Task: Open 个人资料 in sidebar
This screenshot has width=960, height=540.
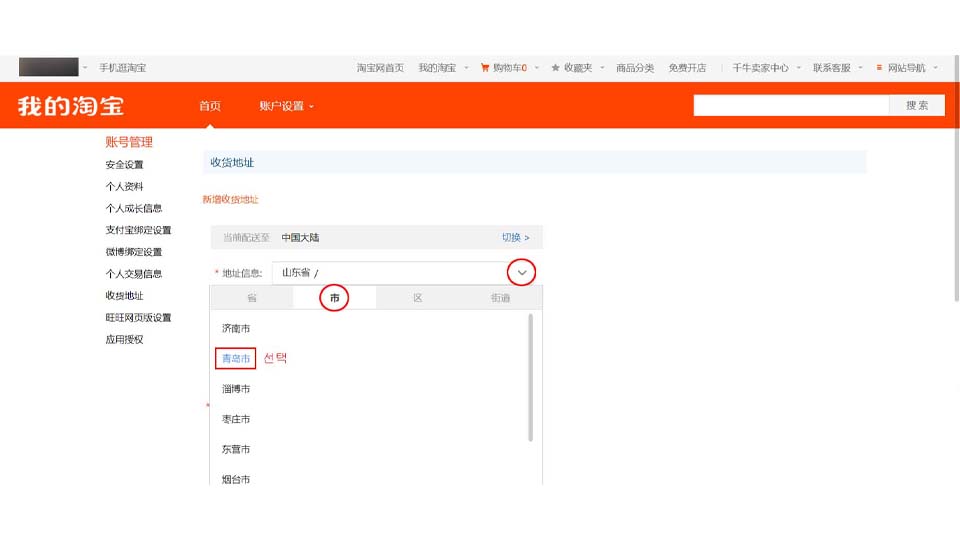Action: 124,186
